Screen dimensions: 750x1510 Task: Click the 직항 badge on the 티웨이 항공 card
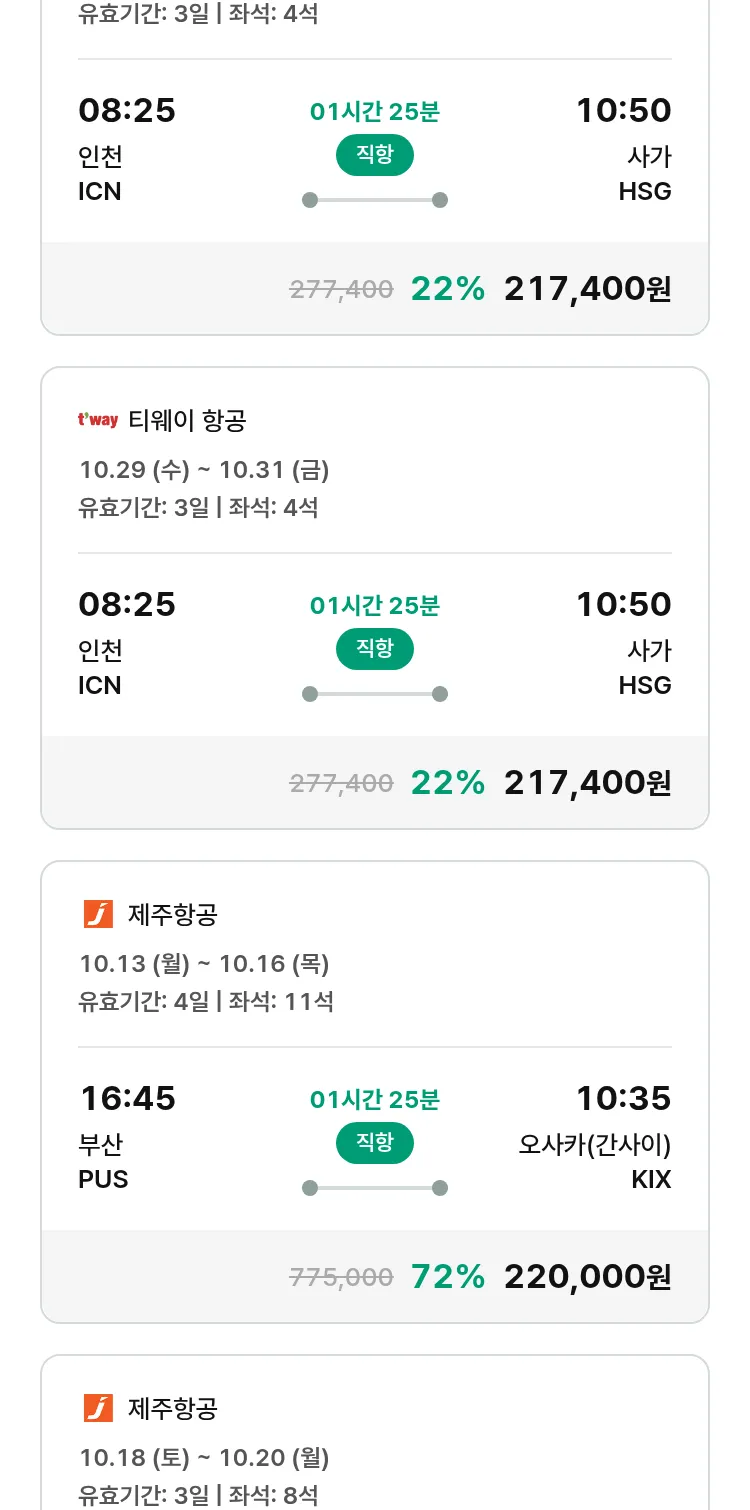374,649
